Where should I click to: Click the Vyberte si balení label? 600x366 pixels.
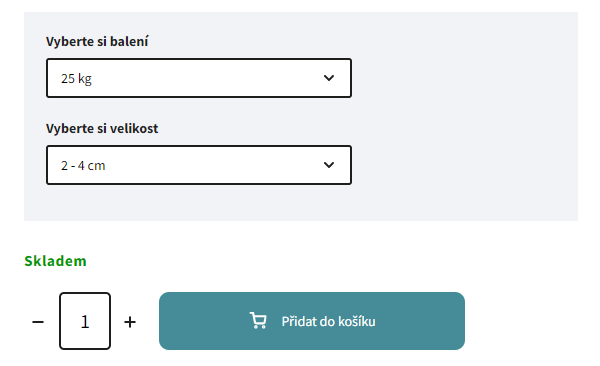pyautogui.click(x=97, y=41)
